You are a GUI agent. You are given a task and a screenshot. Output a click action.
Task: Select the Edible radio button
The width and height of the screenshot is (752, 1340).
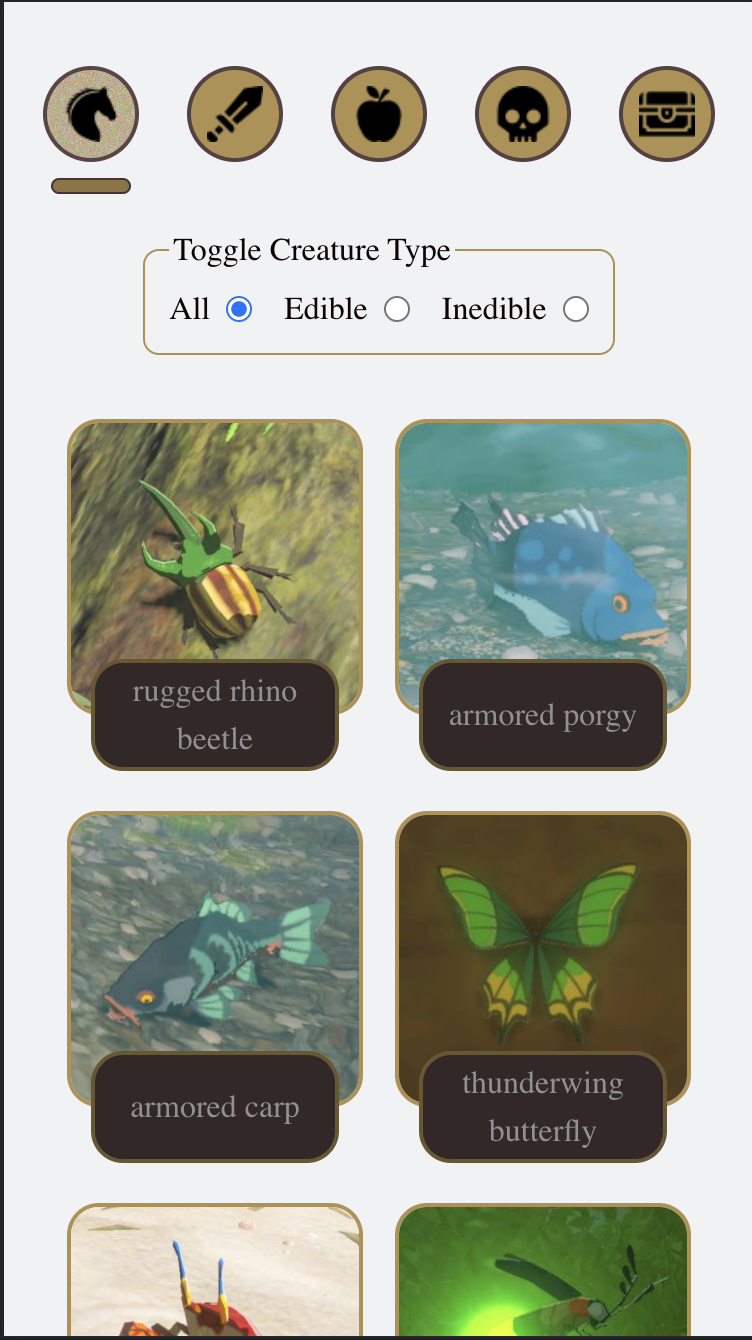(397, 309)
